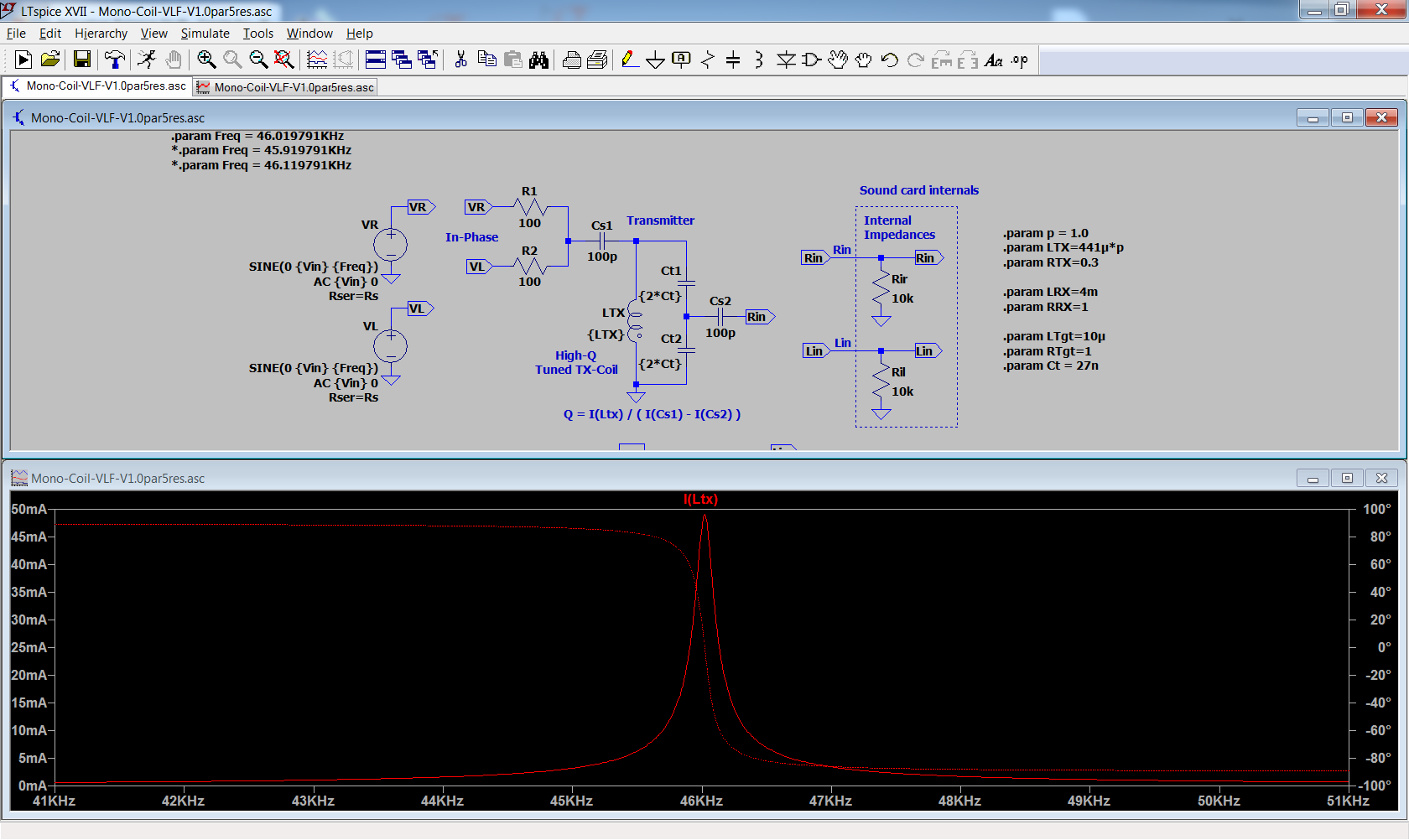Screen dimensions: 1409x840
Task: Undo the last action
Action: pos(889,60)
